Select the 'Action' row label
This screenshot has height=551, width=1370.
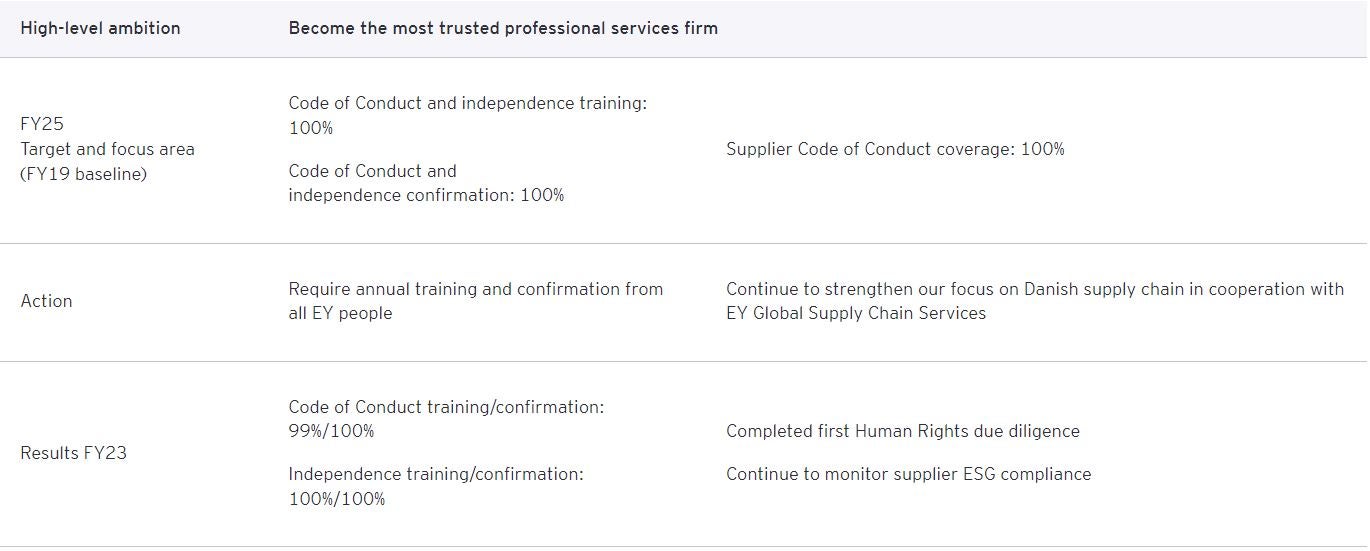[x=46, y=301]
